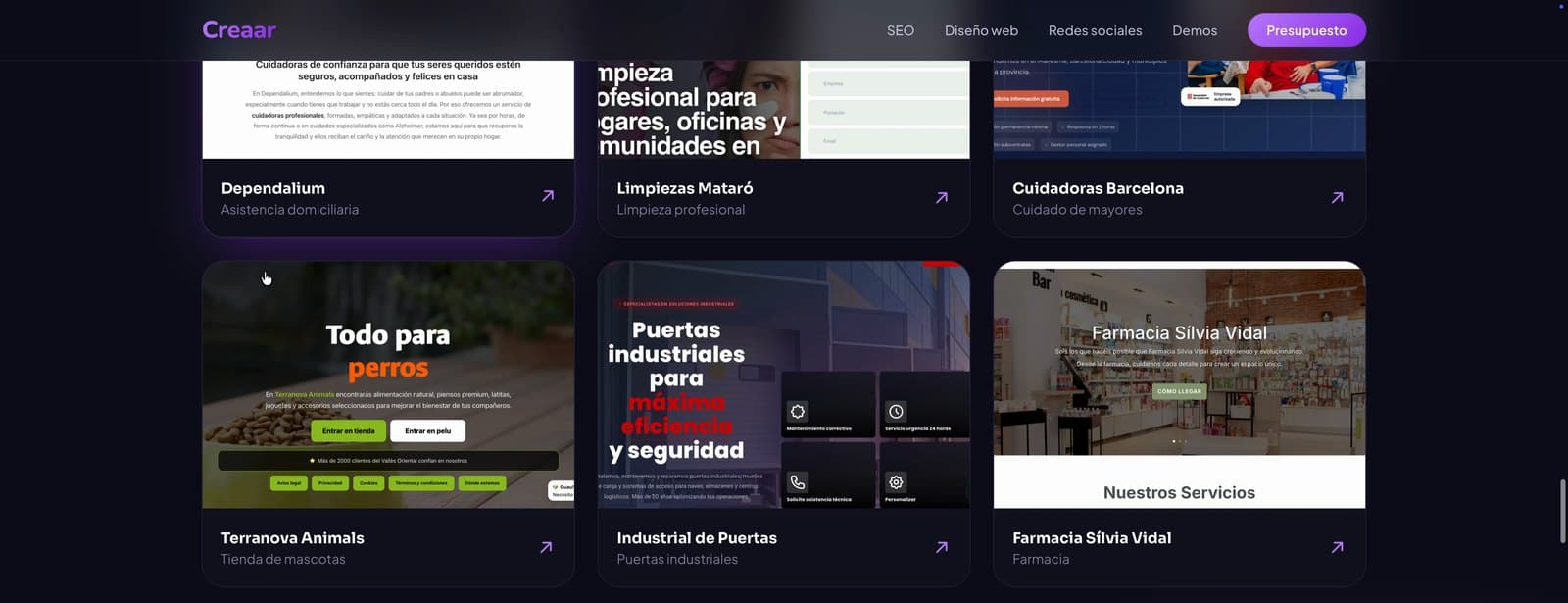Viewport: 1568px width, 603px height.
Task: Click the Cuidado de mayores subtitle
Action: pyautogui.click(x=1077, y=210)
